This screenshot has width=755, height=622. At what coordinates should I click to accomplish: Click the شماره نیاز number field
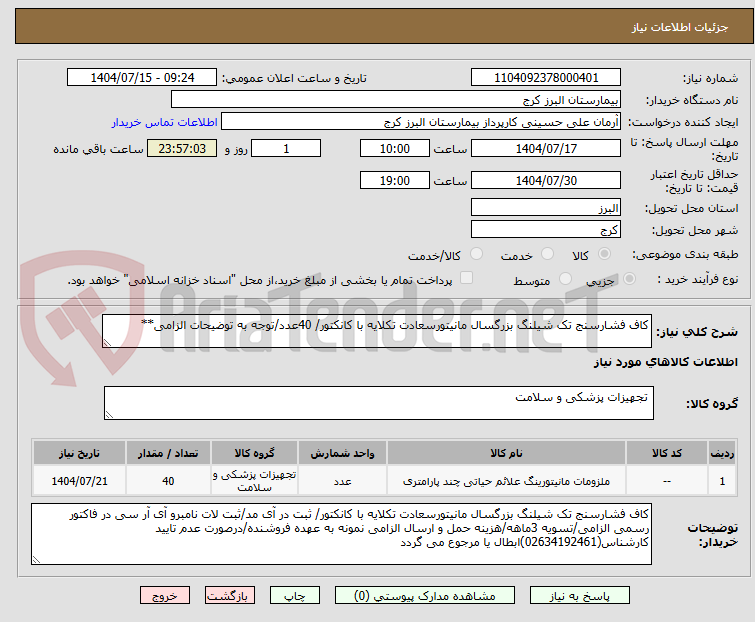pyautogui.click(x=546, y=78)
